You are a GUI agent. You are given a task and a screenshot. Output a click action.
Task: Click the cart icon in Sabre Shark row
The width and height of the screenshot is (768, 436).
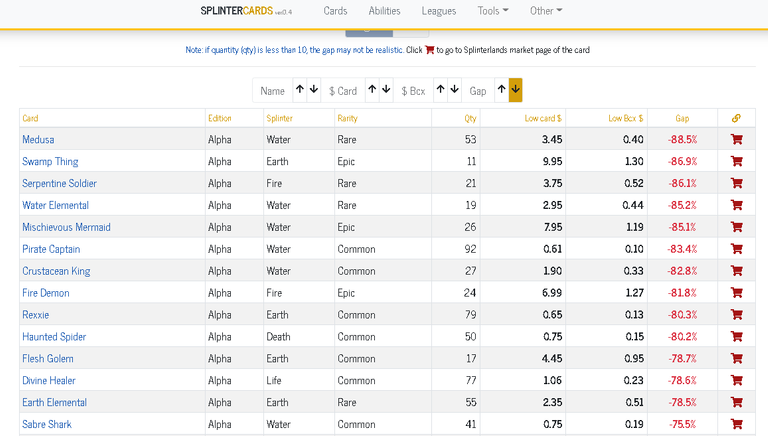(x=736, y=424)
